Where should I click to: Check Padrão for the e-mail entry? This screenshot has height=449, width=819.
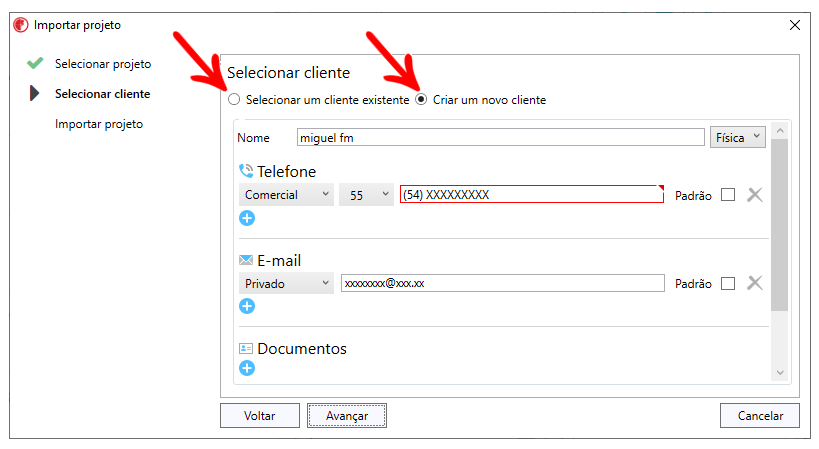(x=728, y=283)
